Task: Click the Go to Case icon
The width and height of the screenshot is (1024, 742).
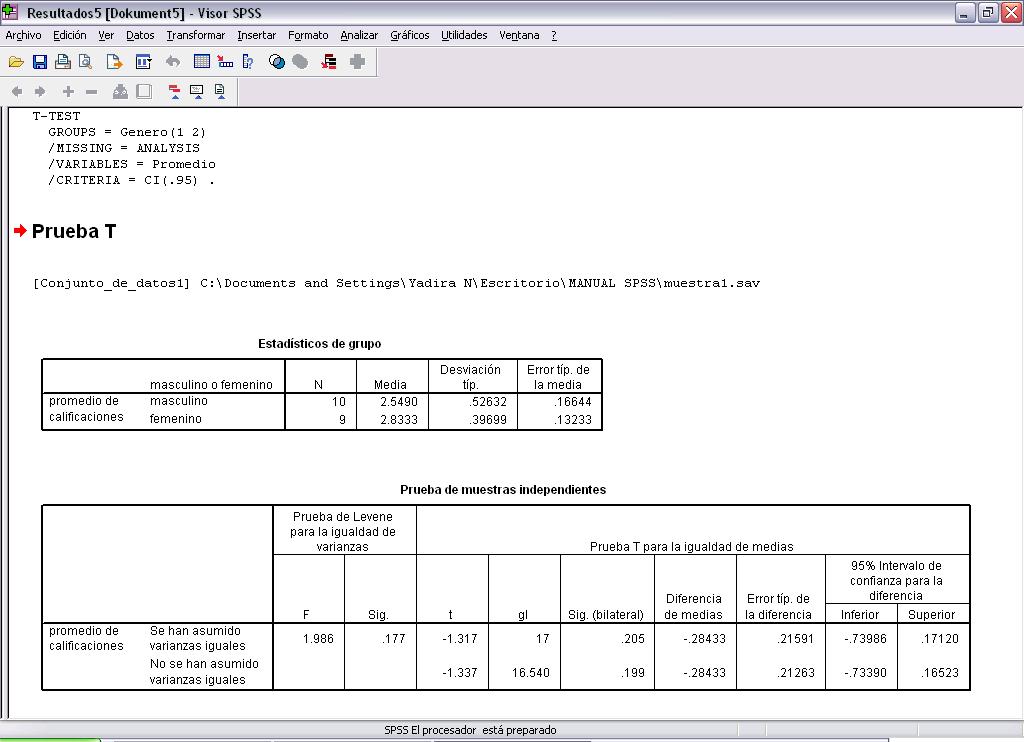Action: 225,62
